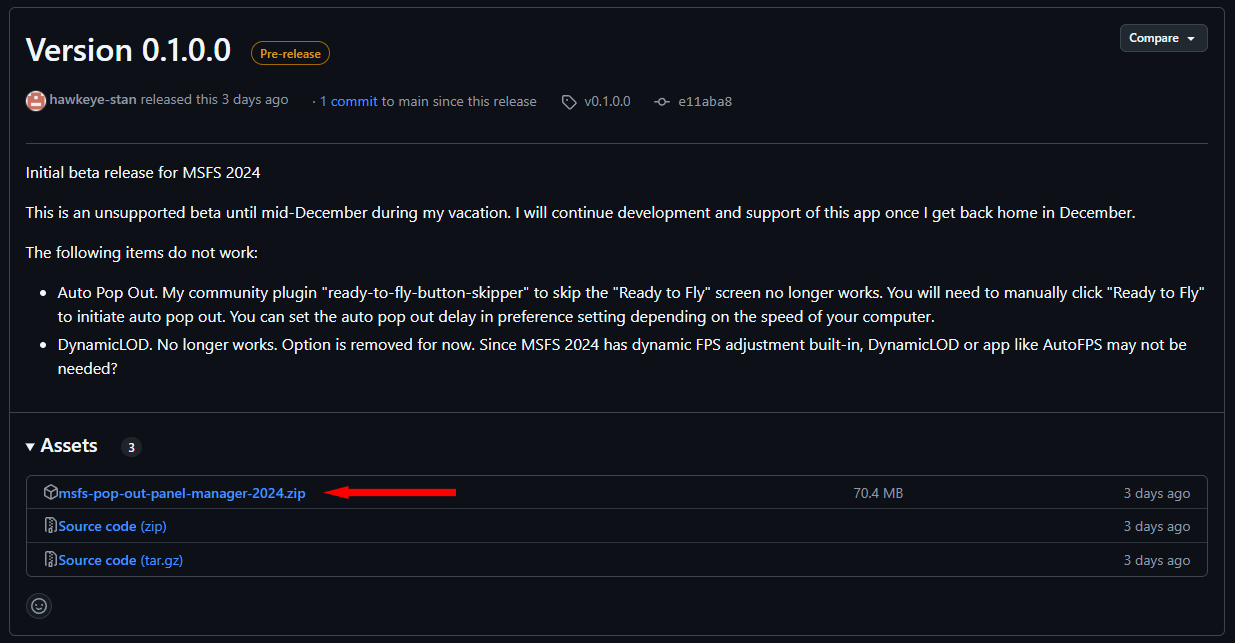Click the package icon for msfs-pop-out-panel-manager-2024.zip
The width and height of the screenshot is (1235, 643).
(x=51, y=492)
